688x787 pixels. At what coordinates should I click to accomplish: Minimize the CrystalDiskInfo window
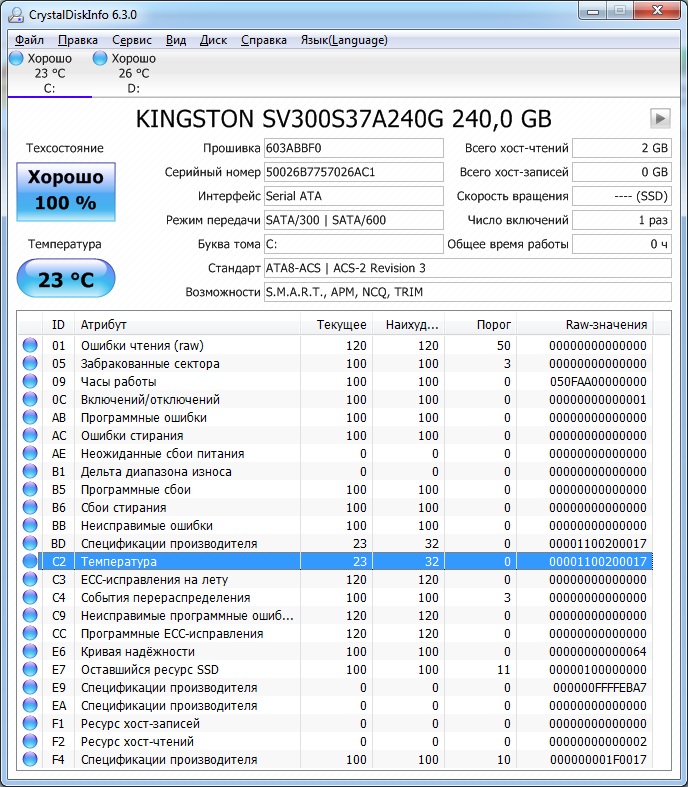tap(593, 11)
